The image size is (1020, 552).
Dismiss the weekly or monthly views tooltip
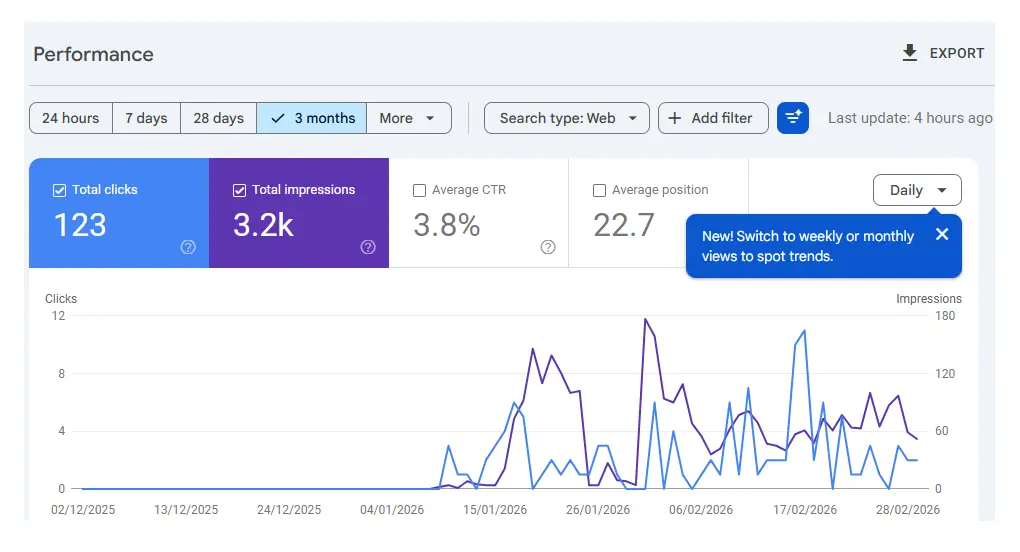pyautogui.click(x=941, y=235)
